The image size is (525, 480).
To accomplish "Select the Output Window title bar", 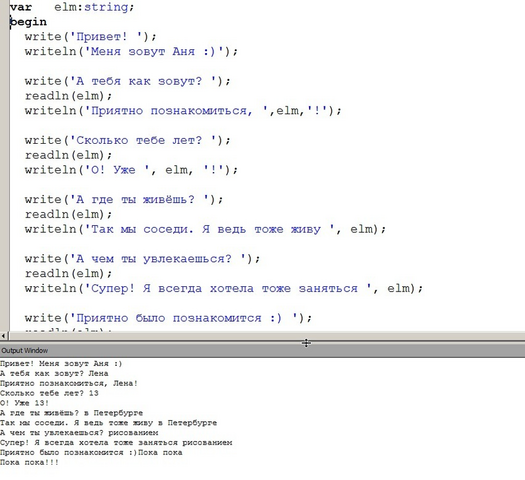I will [262, 351].
